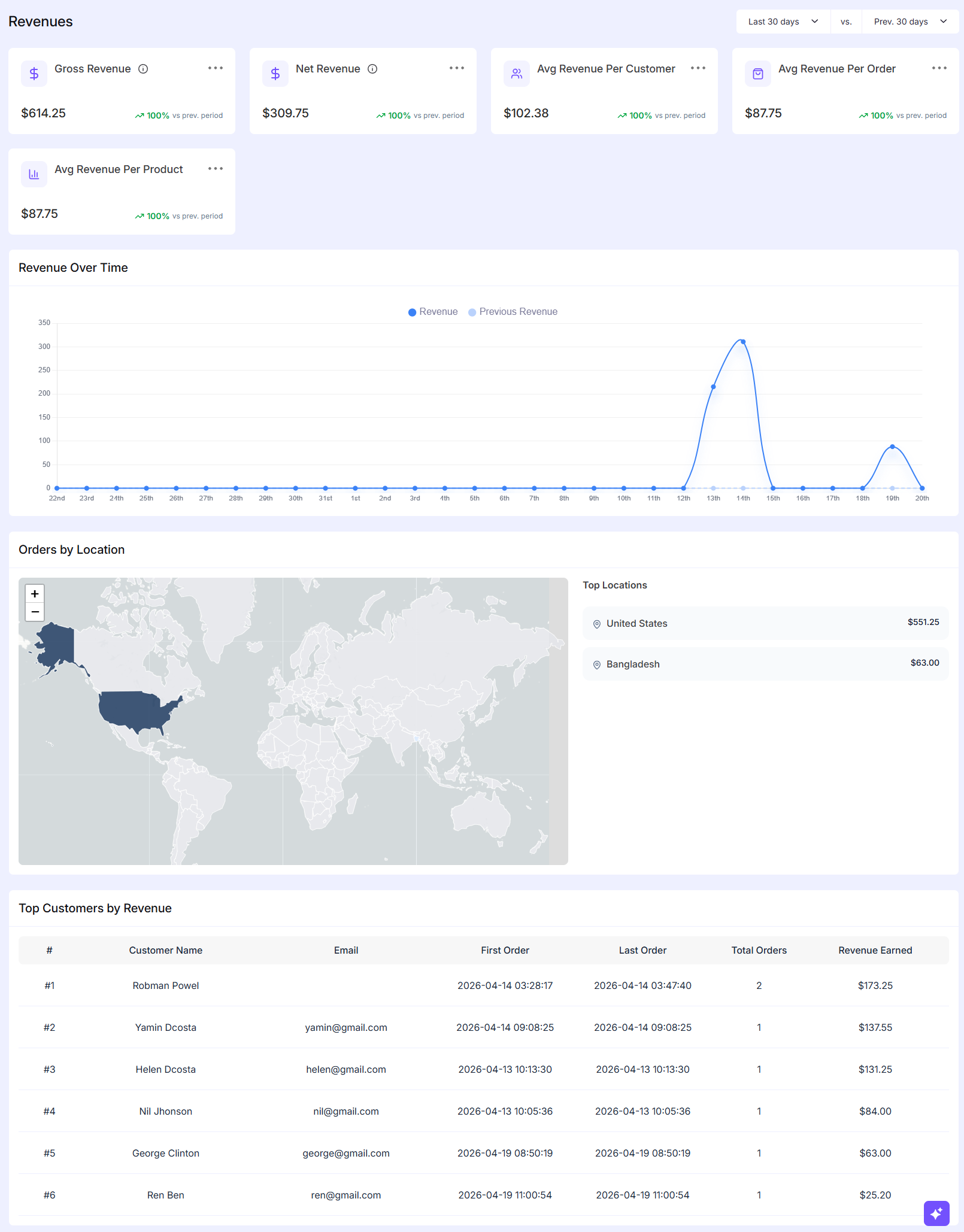Screen dimensions: 964x1232
Task: Zoom out on the orders map
Action: [x=35, y=612]
